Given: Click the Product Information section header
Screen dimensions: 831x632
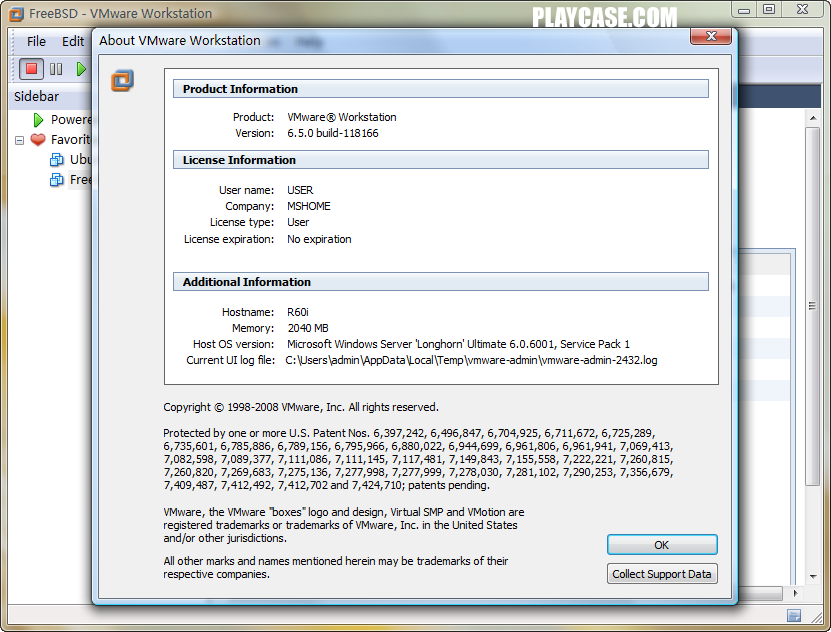Looking at the screenshot, I should click(440, 88).
